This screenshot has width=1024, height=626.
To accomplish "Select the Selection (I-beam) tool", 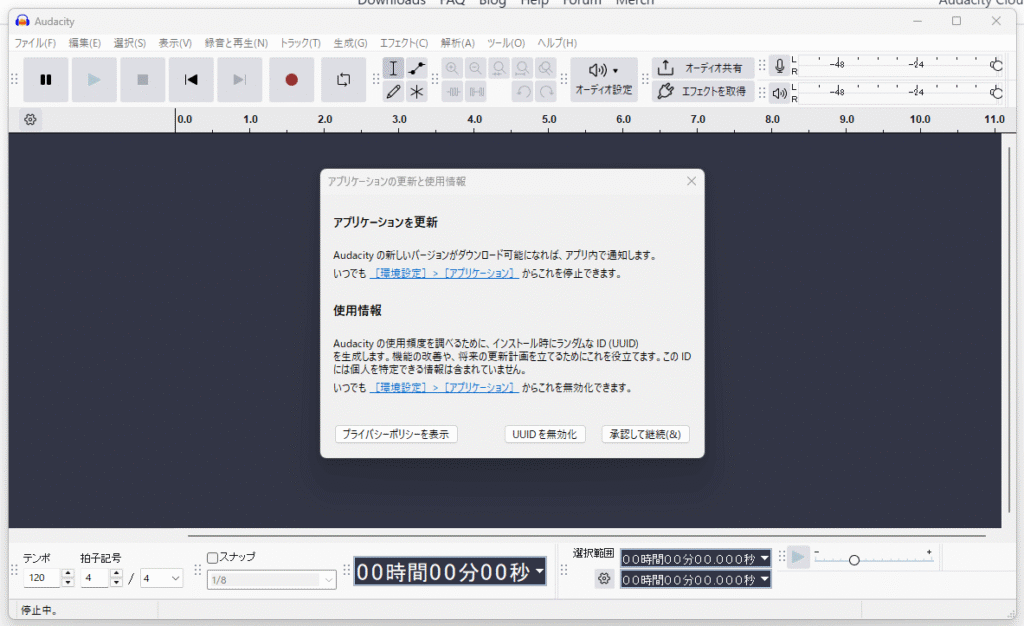I will pyautogui.click(x=393, y=69).
